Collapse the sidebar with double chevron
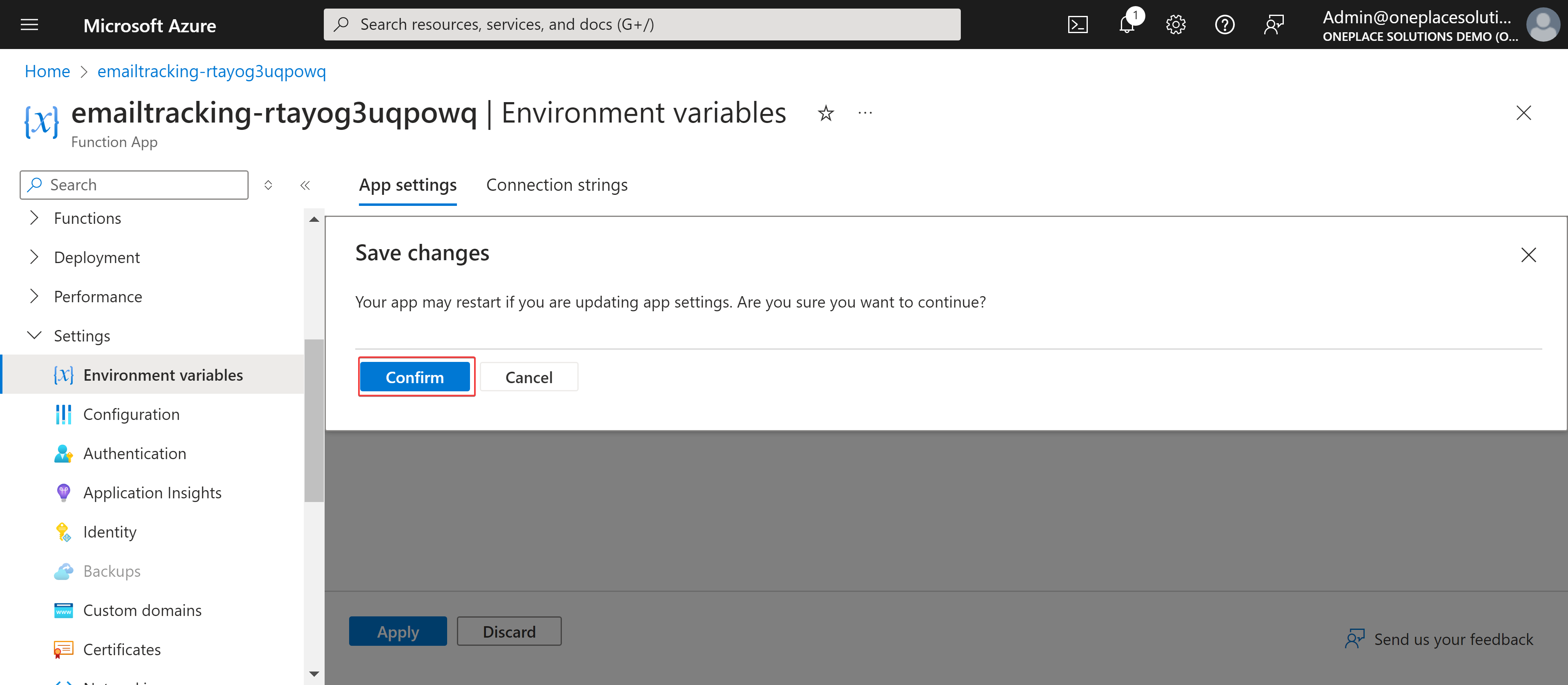The height and width of the screenshot is (685, 1568). point(305,185)
